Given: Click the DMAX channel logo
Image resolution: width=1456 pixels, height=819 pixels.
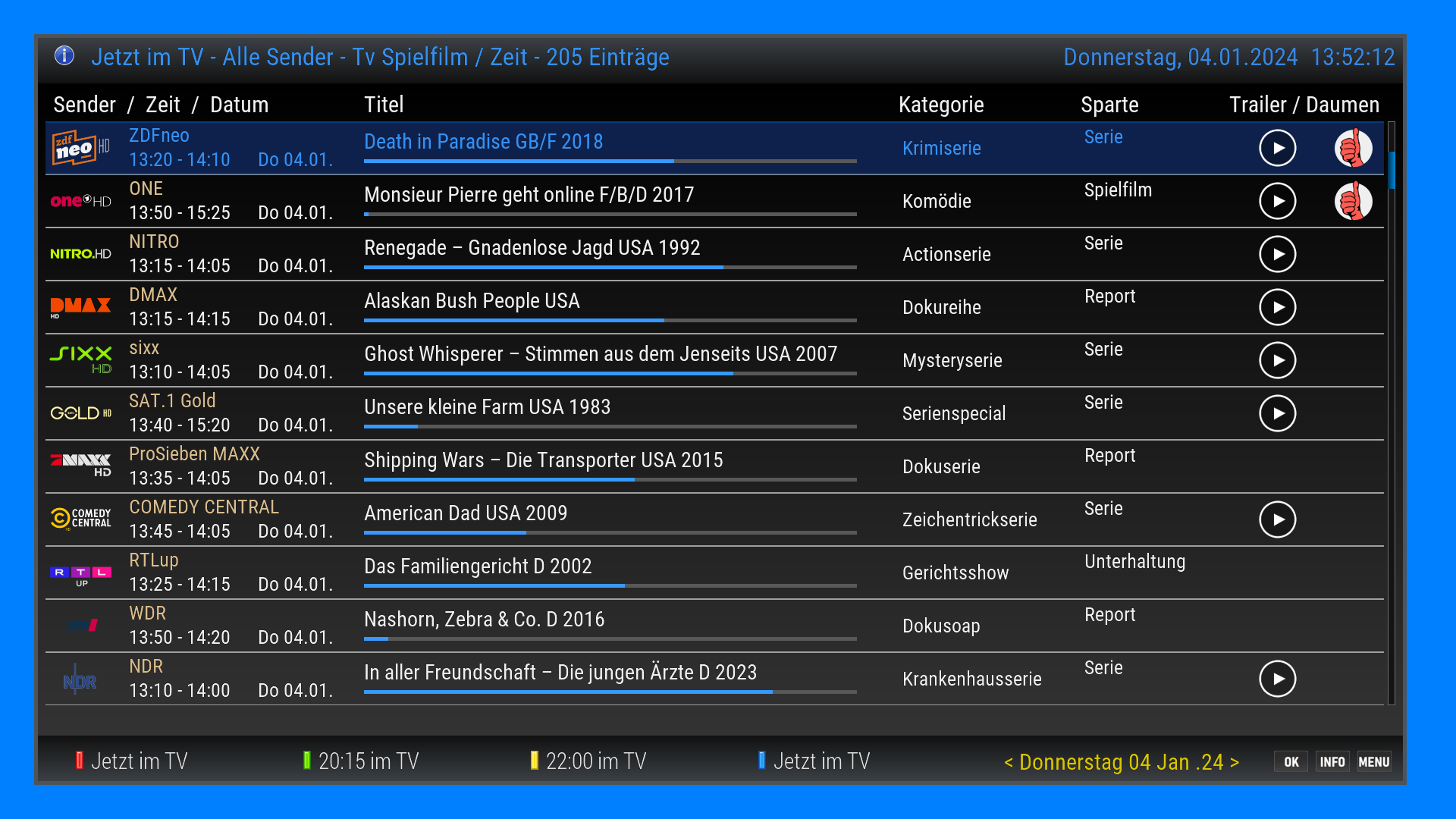Looking at the screenshot, I should [80, 306].
